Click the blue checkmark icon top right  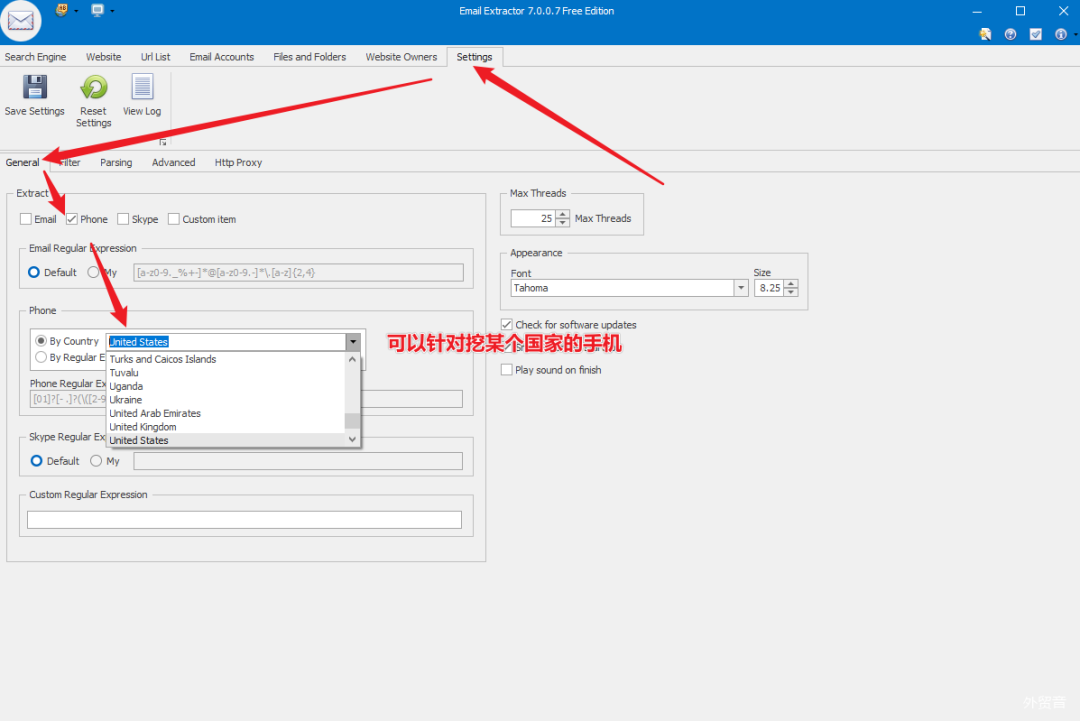[x=1035, y=34]
